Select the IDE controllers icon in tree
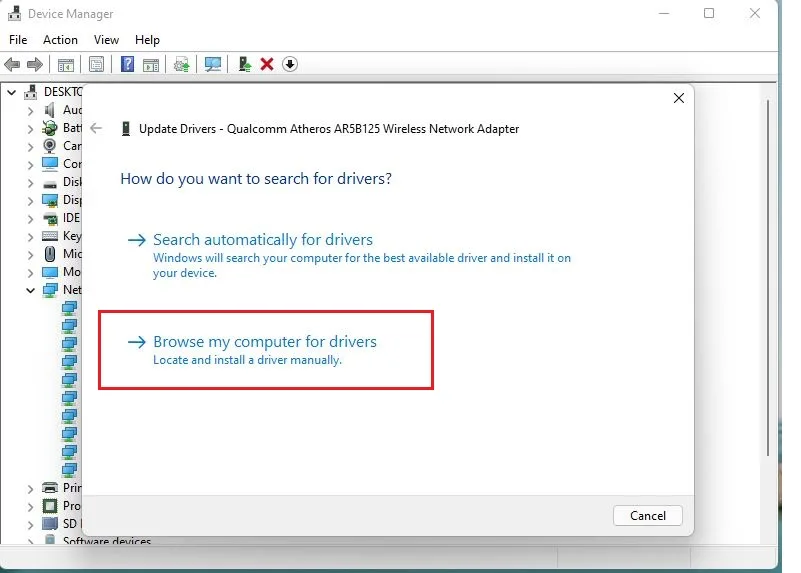Screen dimensions: 801x573 [50, 219]
